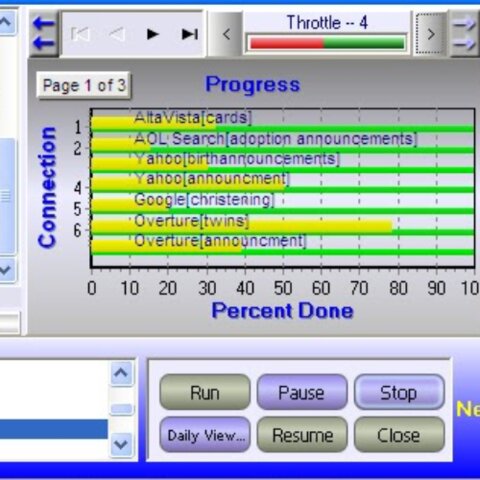Click the double right arrows icon

[x=464, y=33]
